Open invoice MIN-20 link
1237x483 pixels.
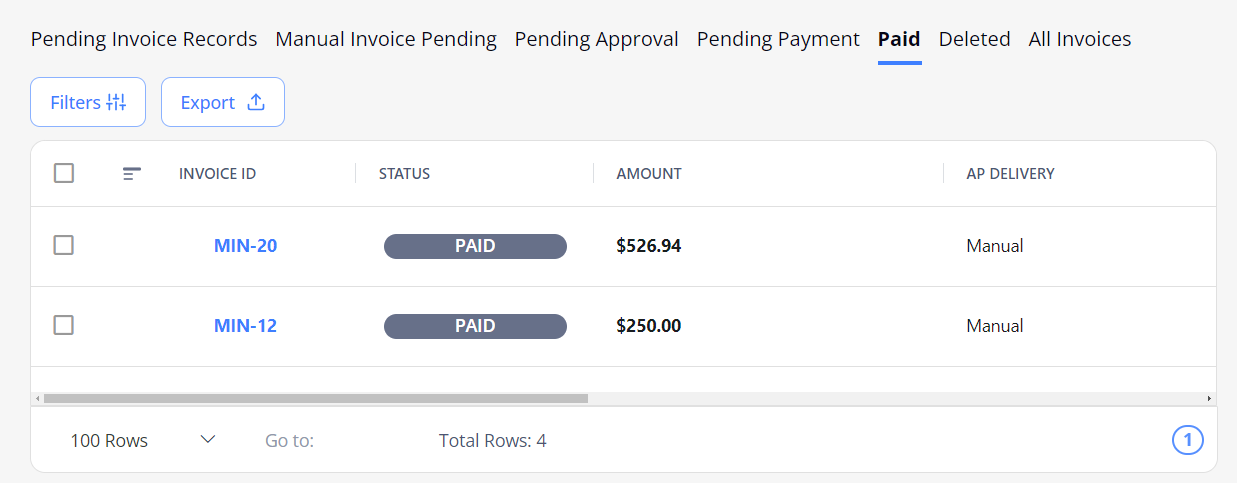[245, 246]
